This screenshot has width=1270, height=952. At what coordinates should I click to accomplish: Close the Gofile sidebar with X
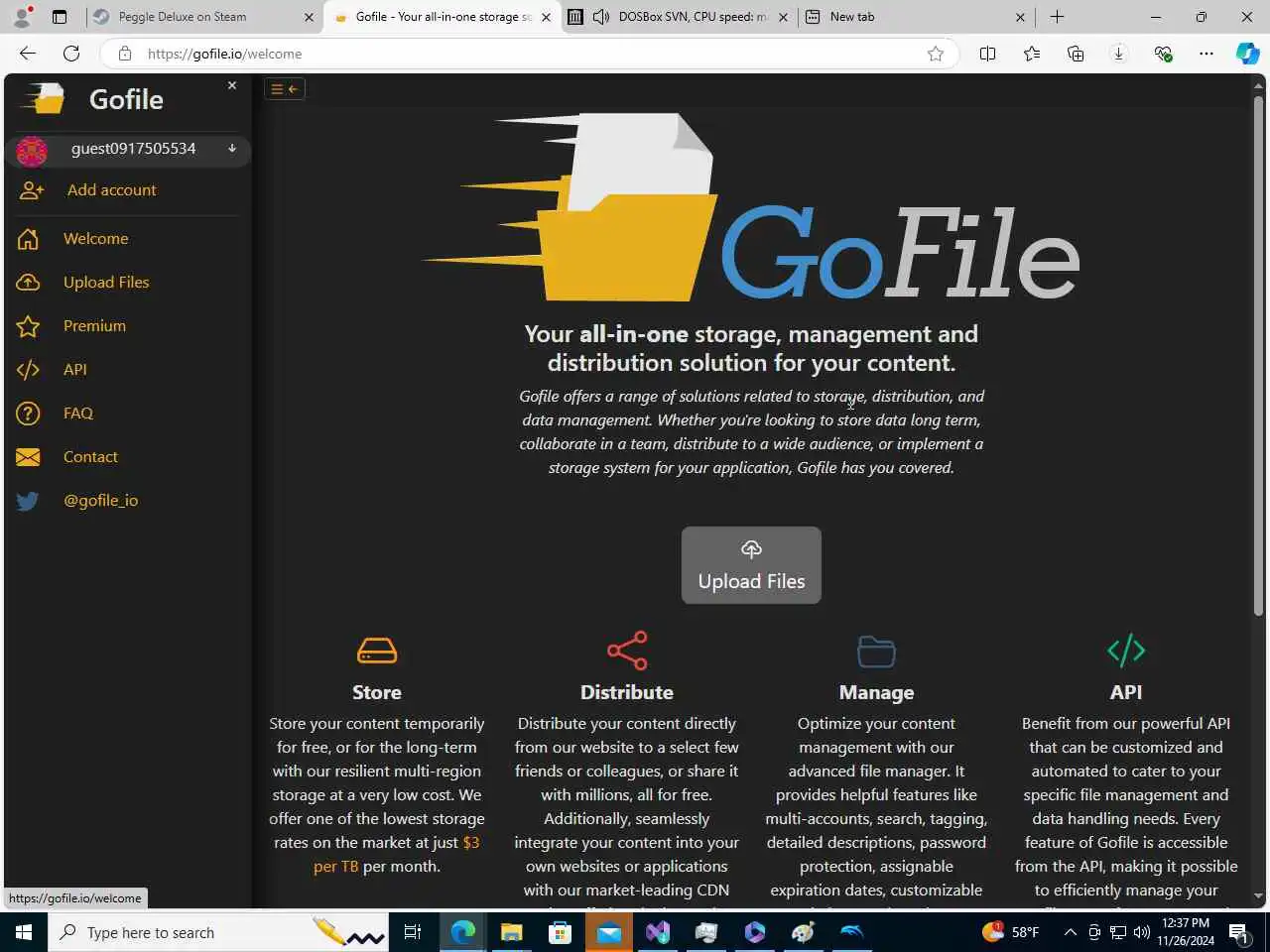click(232, 85)
